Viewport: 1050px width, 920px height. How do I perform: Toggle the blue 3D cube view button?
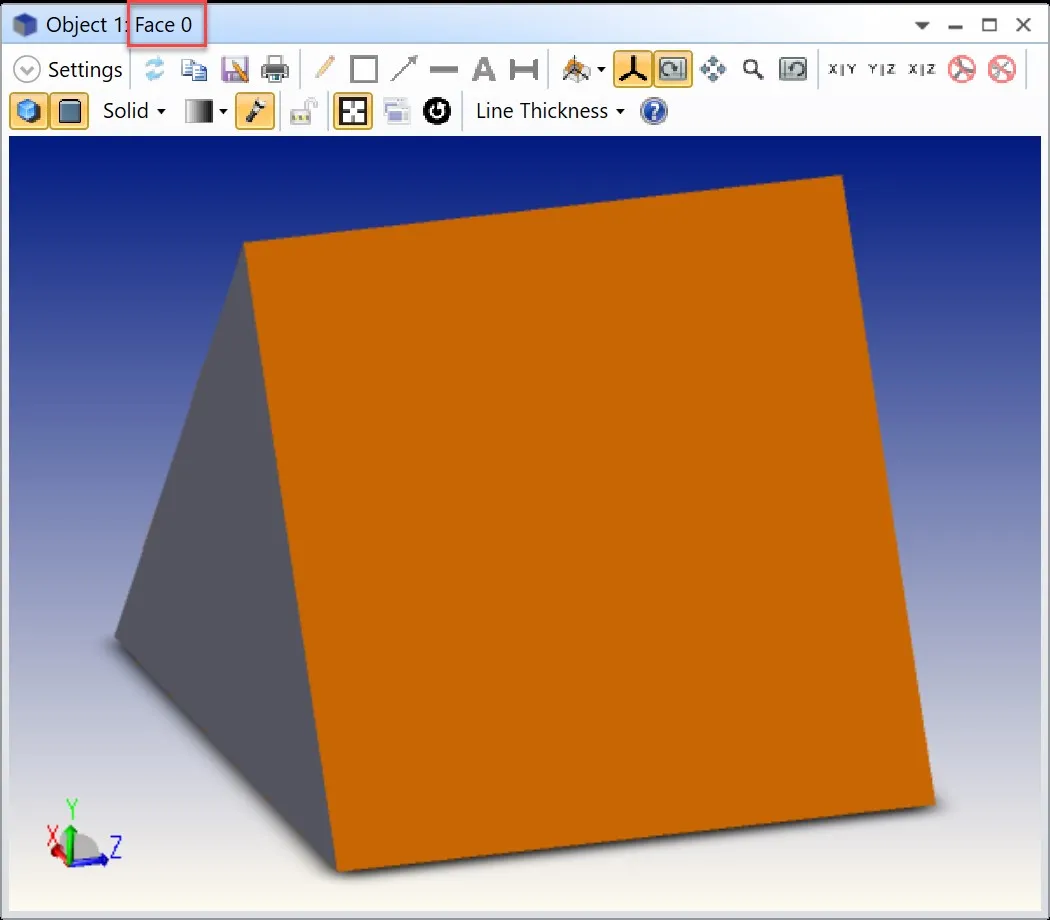(29, 111)
